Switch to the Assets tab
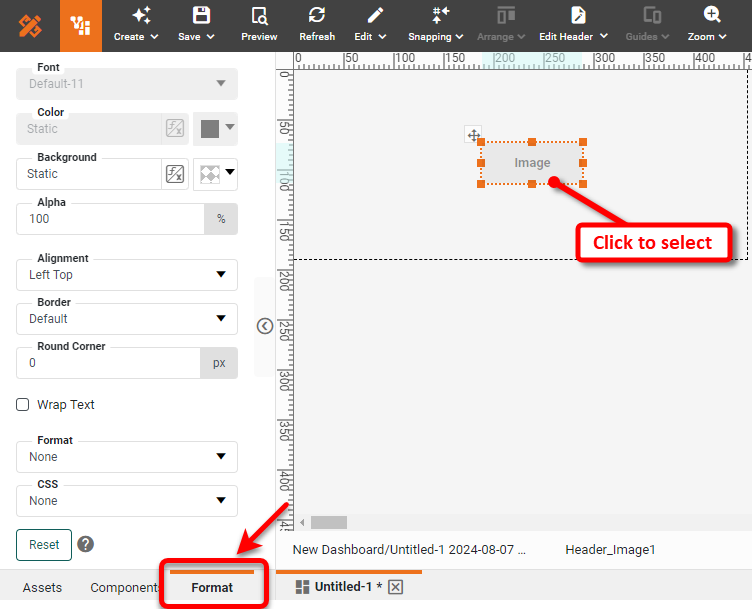This screenshot has width=752, height=609. 42,588
